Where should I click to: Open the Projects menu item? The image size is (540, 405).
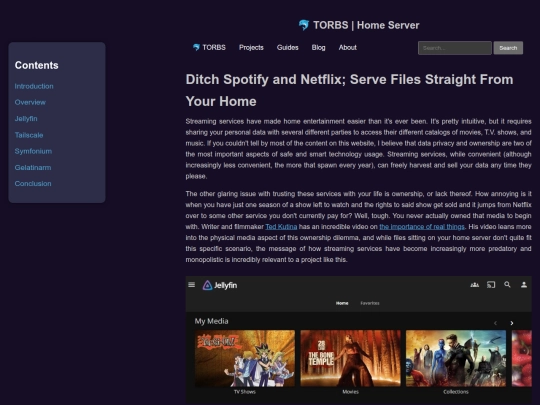251,48
